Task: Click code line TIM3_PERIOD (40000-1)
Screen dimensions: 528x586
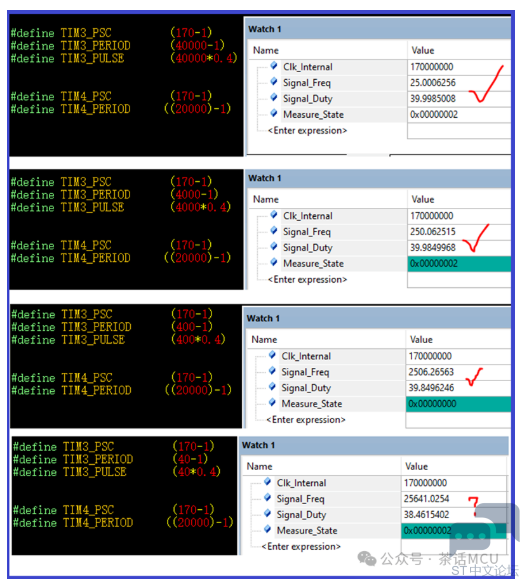Action: click(x=118, y=46)
